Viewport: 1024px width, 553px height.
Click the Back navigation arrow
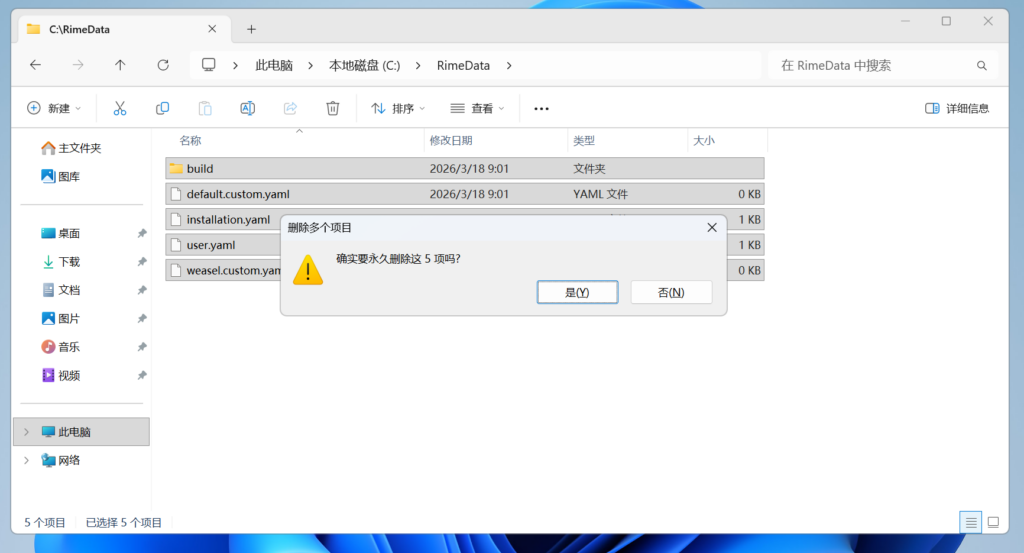tap(36, 65)
